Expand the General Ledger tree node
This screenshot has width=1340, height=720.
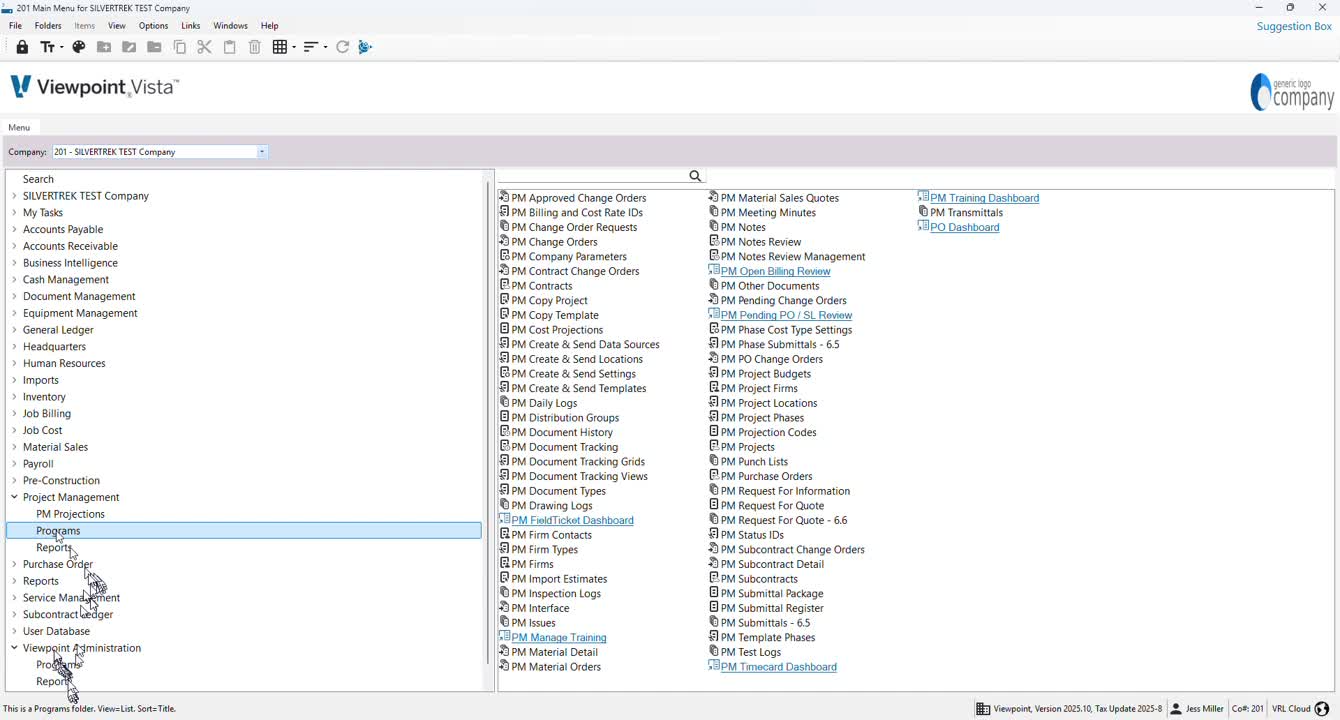click(14, 329)
